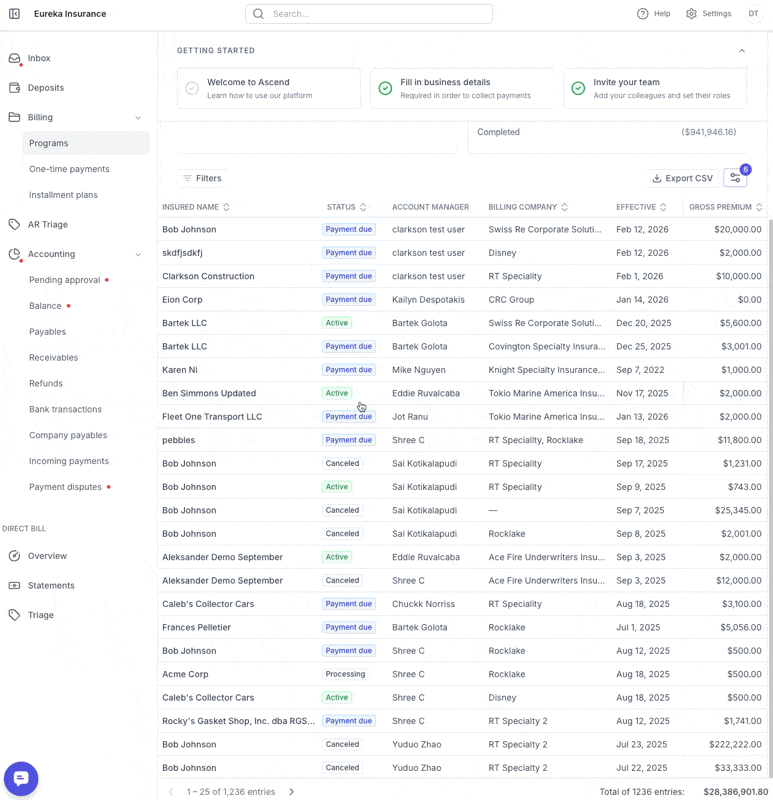
Task: Open Frances Pelletier row
Action: tap(462, 628)
